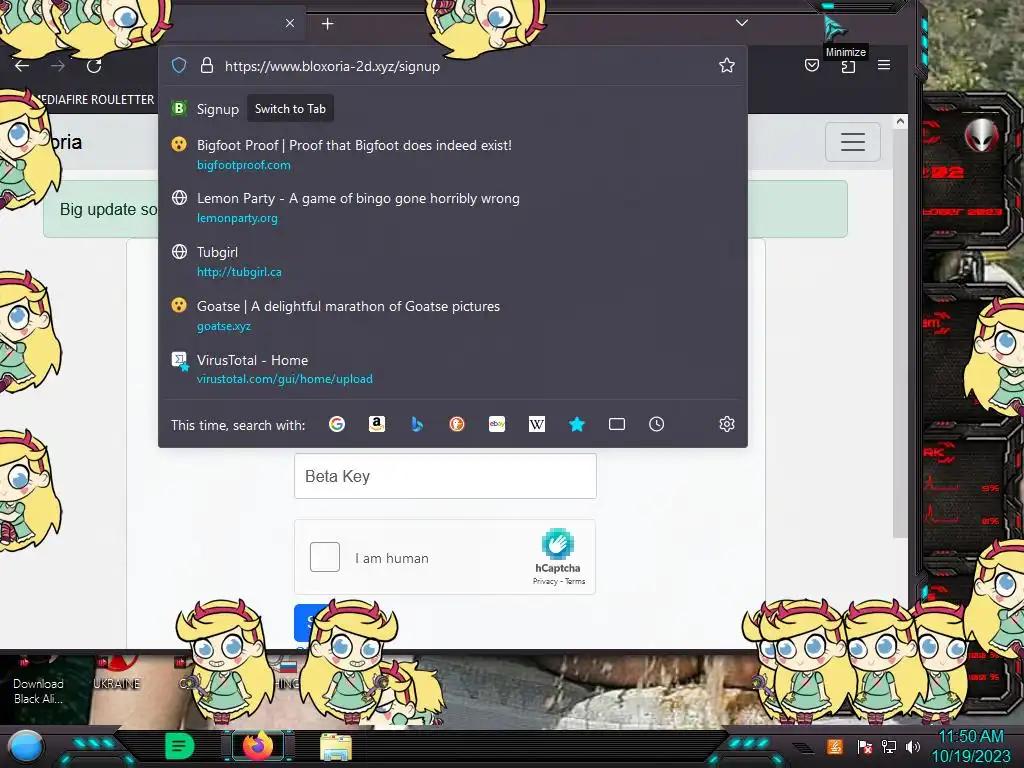Search in bookmarks with the star shortcut

(x=577, y=424)
